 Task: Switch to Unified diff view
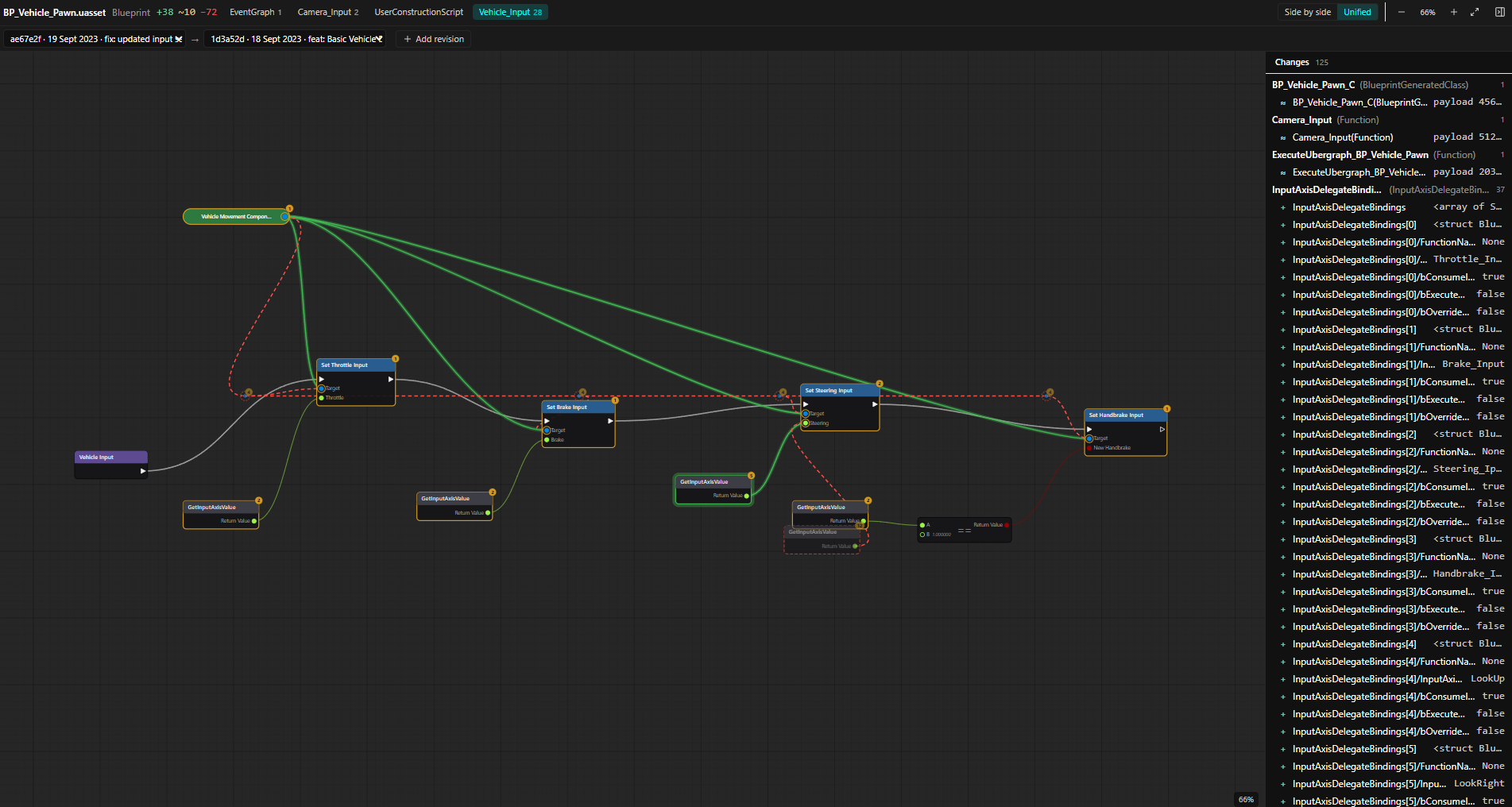1357,12
